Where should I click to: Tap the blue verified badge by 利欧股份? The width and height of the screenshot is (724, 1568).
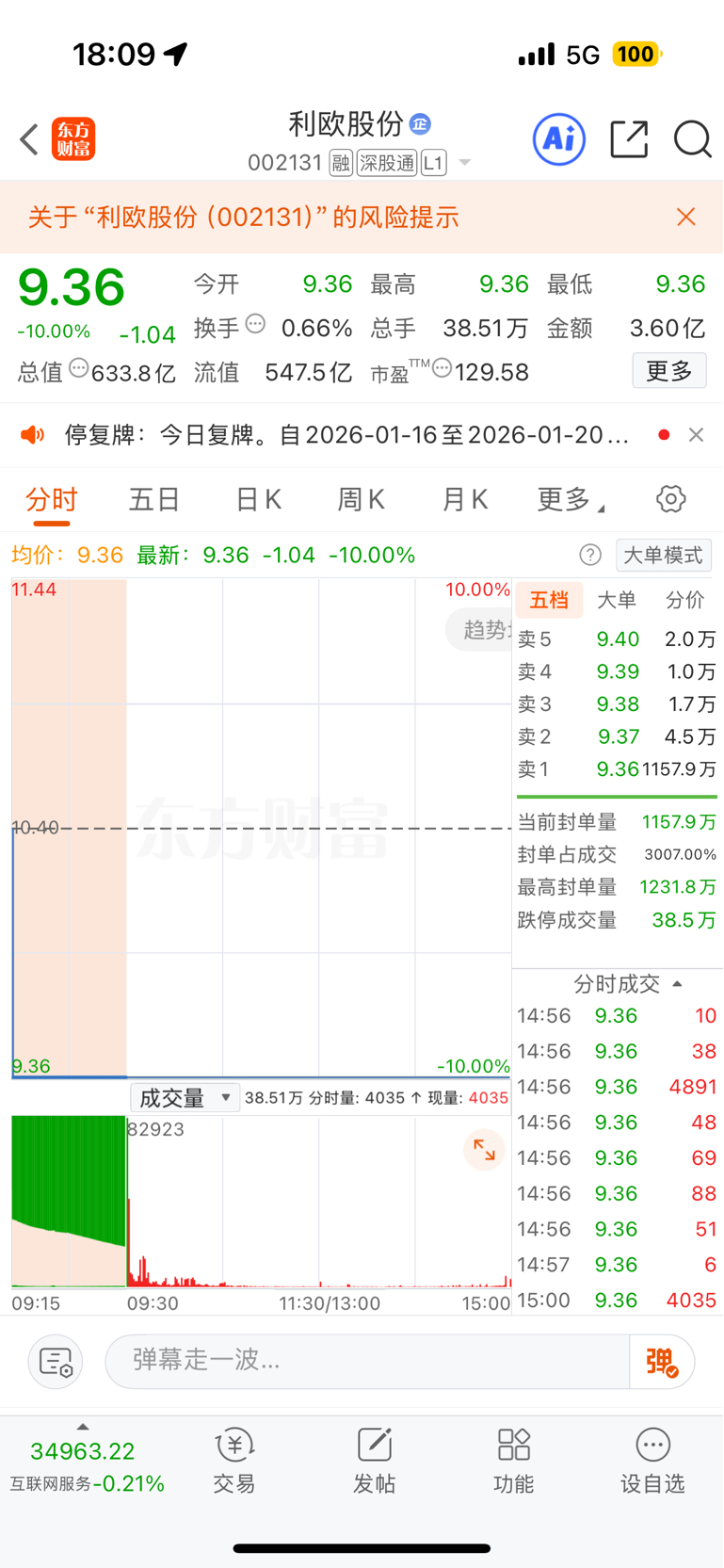click(421, 123)
